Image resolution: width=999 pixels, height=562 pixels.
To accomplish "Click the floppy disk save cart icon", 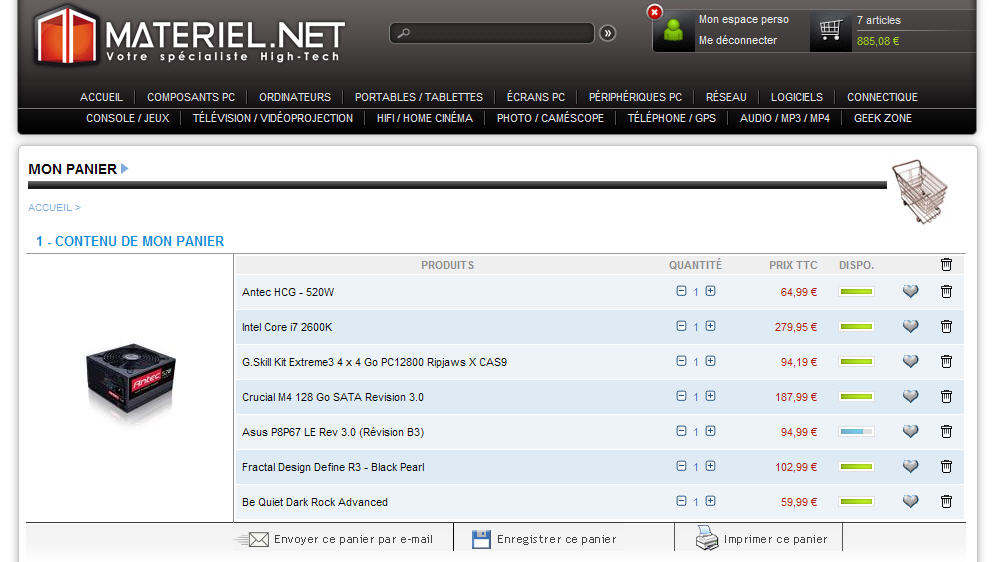I will click(481, 539).
